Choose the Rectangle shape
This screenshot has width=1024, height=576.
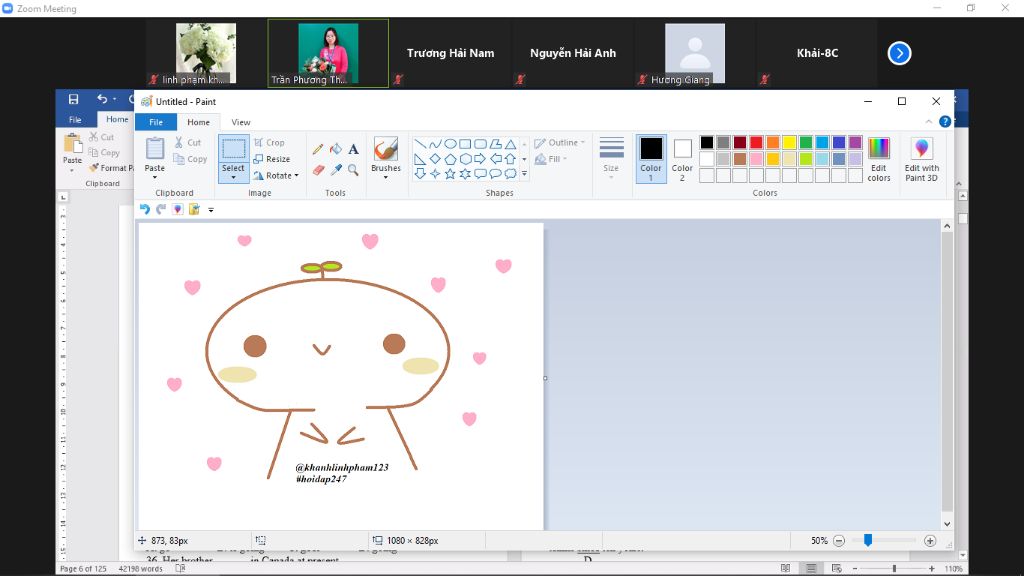[x=465, y=144]
